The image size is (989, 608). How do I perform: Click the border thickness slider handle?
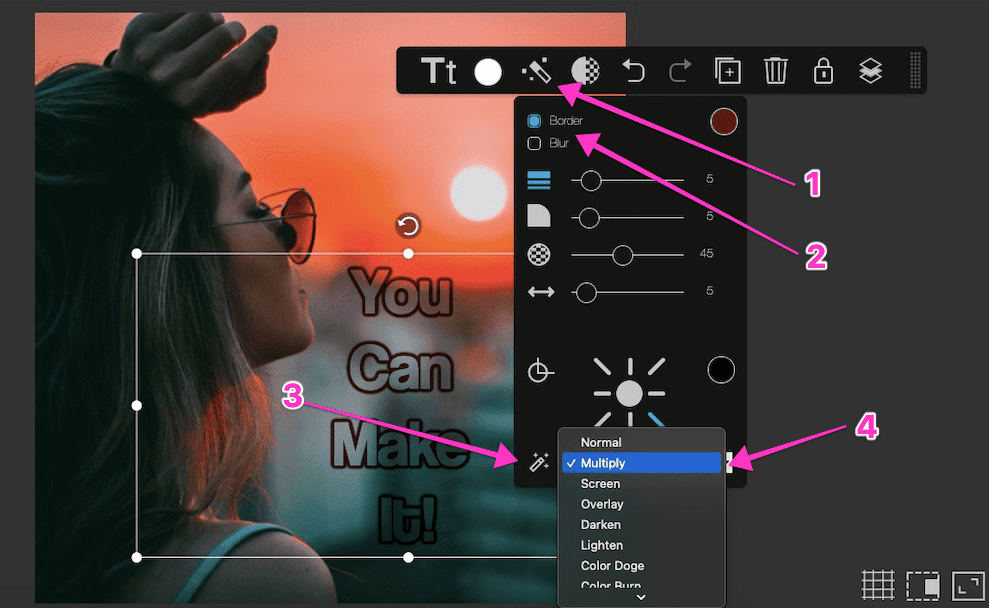coord(591,180)
